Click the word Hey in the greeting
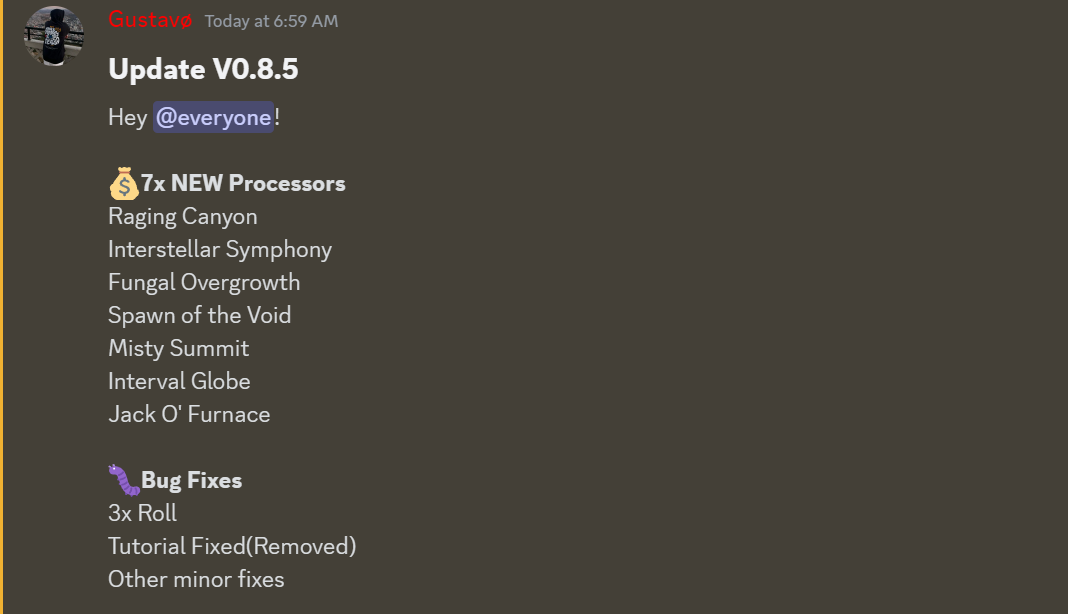This screenshot has height=614, width=1068. pos(127,117)
